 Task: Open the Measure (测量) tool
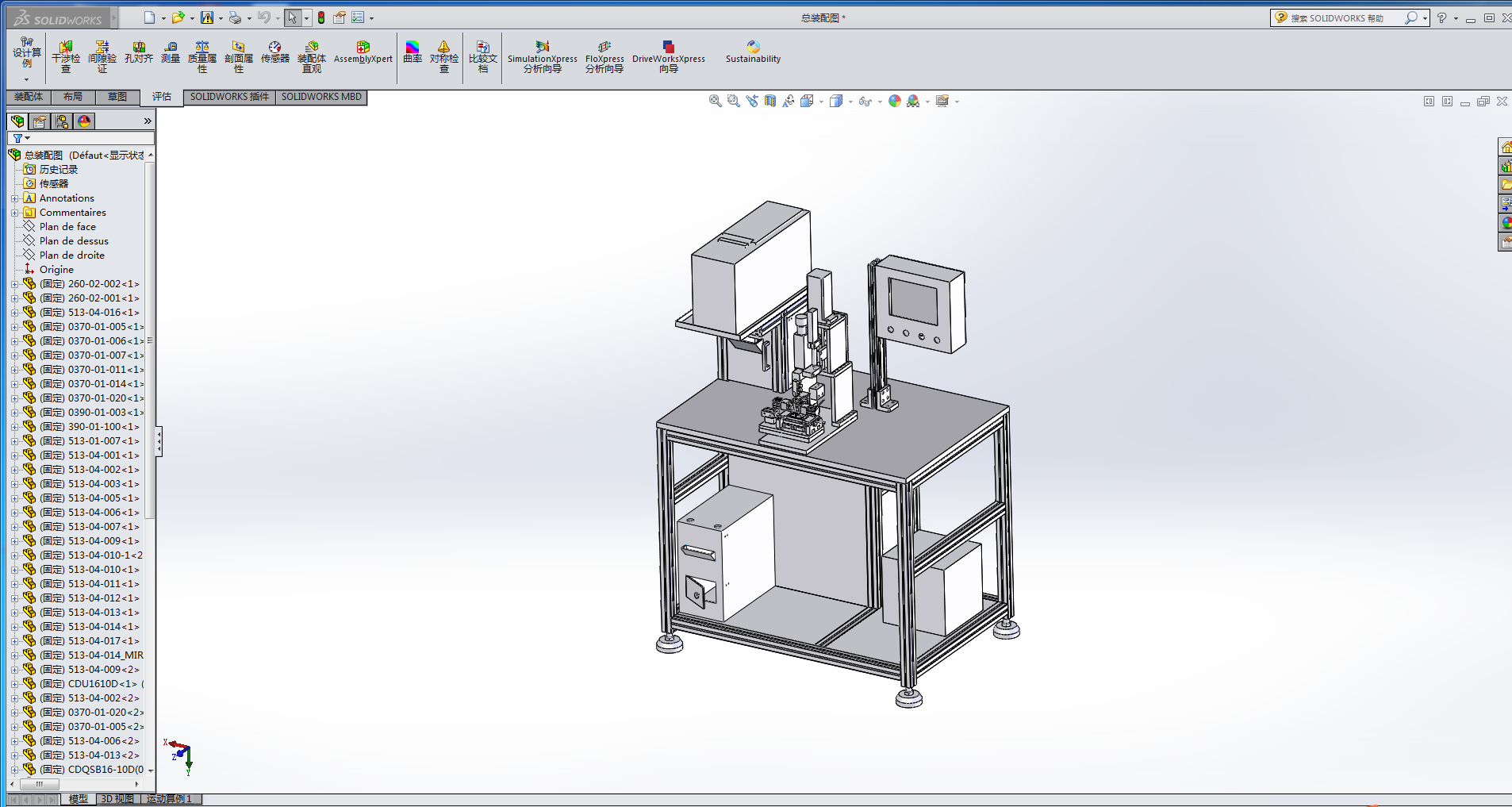pos(171,52)
